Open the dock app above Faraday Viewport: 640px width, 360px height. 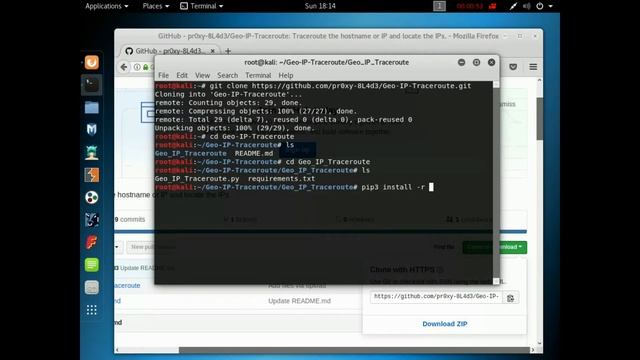91,220
